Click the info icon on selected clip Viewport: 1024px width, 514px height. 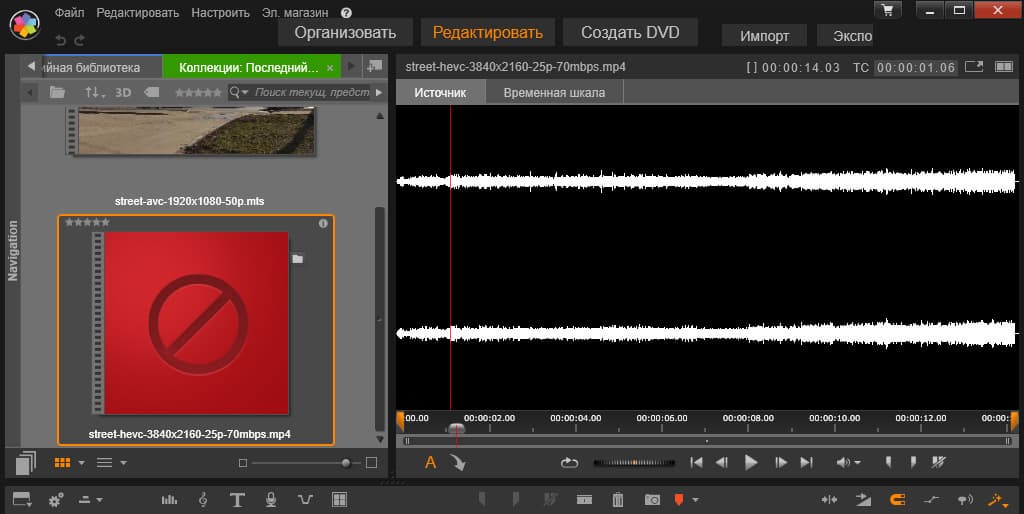pyautogui.click(x=323, y=223)
